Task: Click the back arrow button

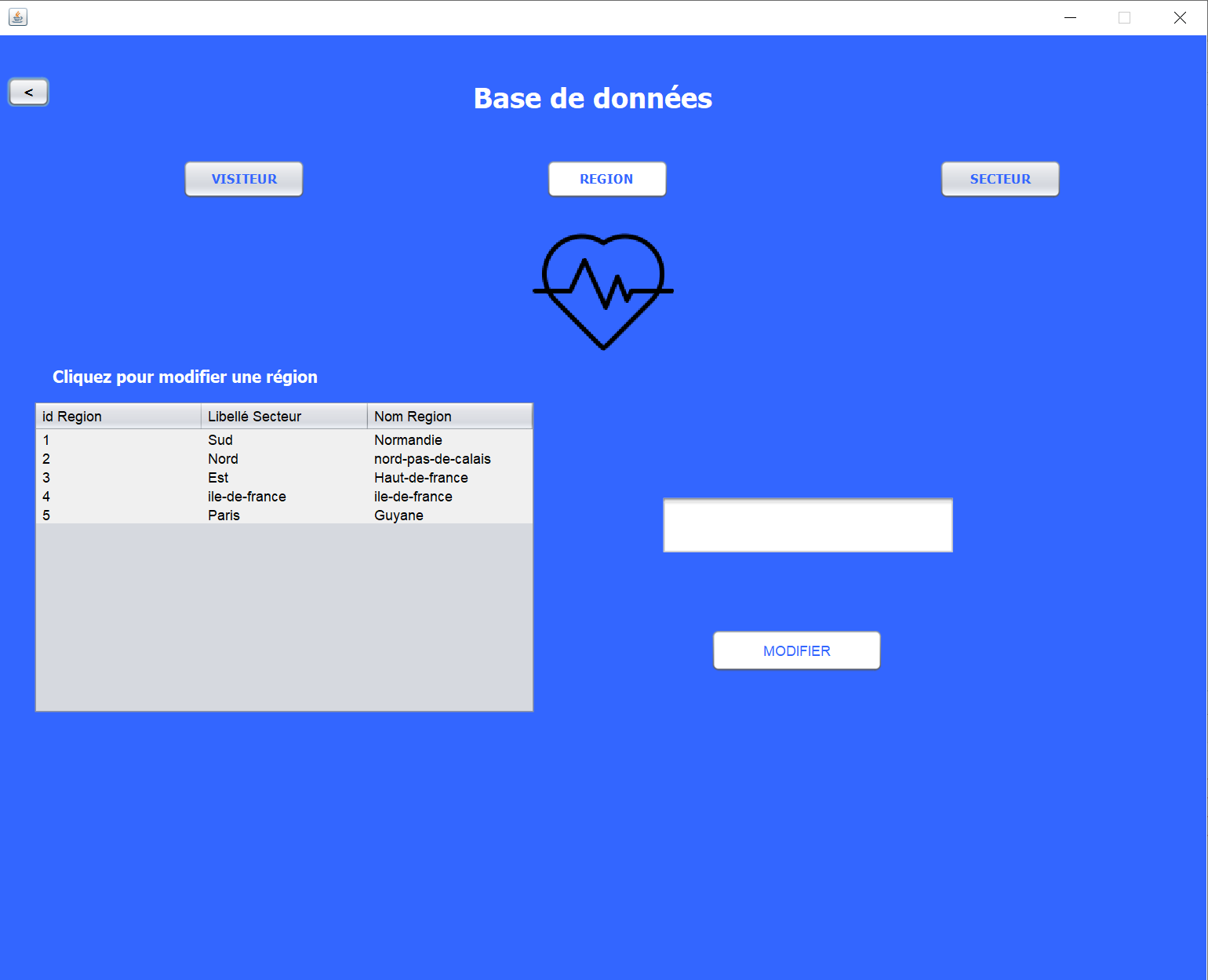Action: (28, 92)
